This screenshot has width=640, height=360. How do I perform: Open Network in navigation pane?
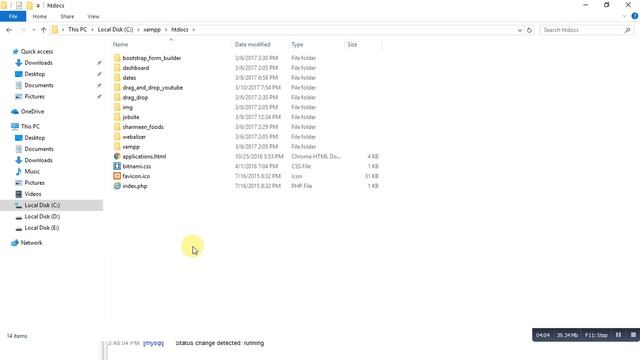tap(31, 243)
